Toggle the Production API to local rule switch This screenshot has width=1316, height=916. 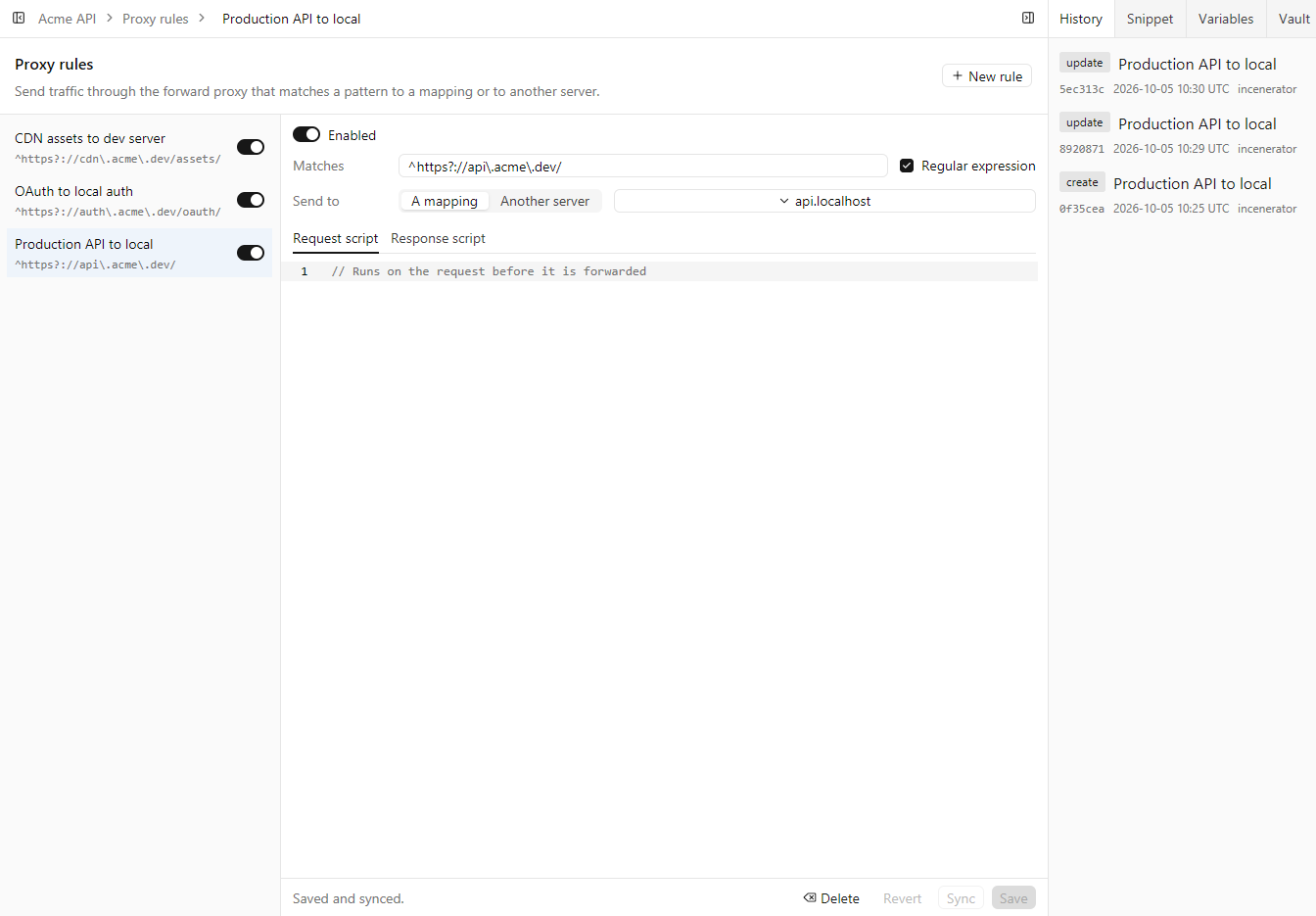pyautogui.click(x=251, y=253)
